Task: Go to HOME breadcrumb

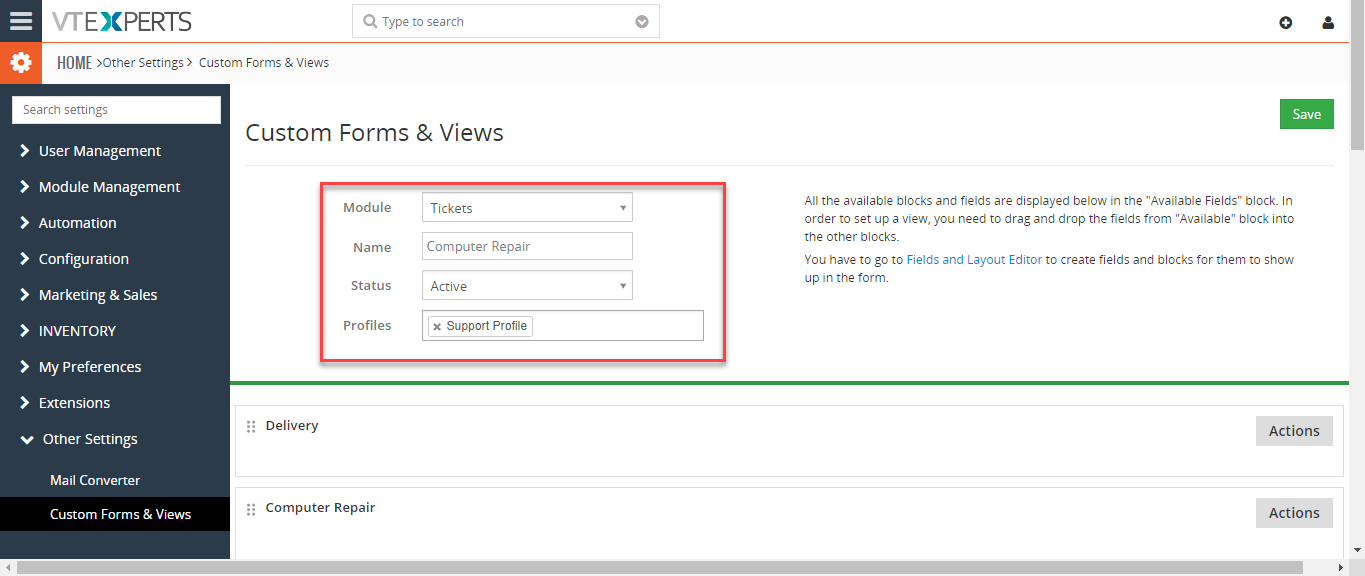Action: click(74, 63)
